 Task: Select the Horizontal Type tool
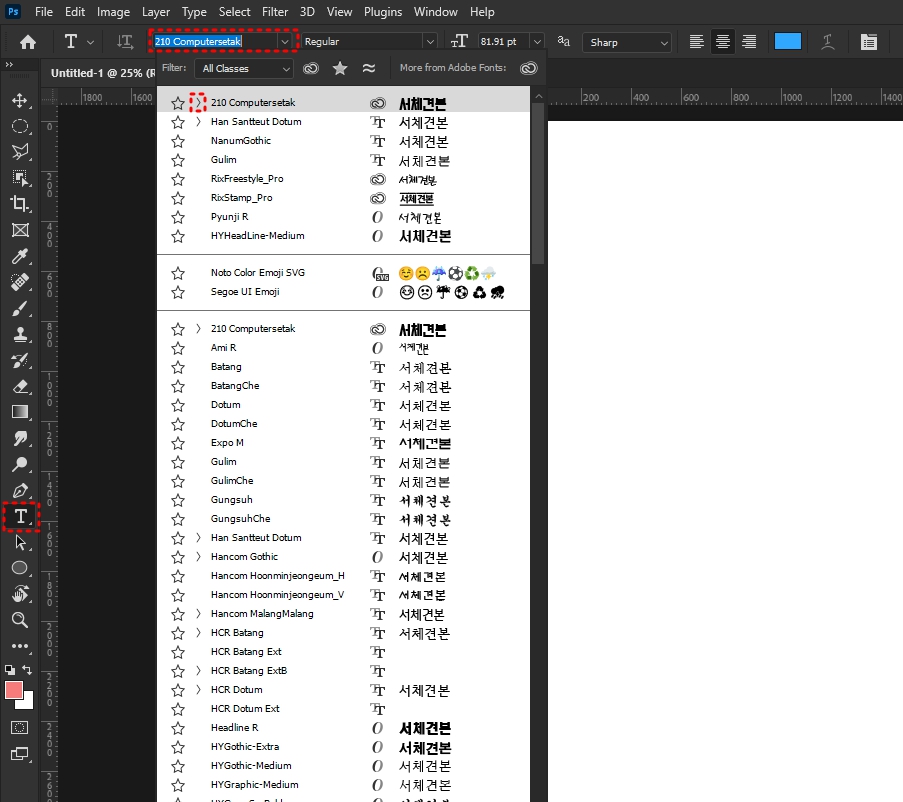coord(20,516)
